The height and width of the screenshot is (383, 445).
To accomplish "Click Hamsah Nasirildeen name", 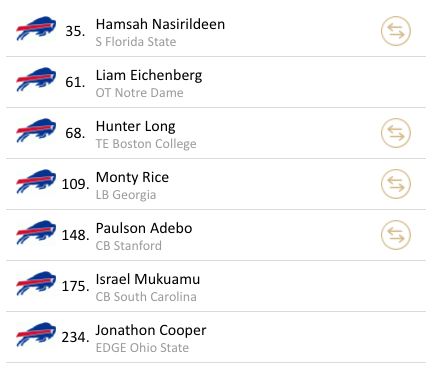I will [160, 24].
